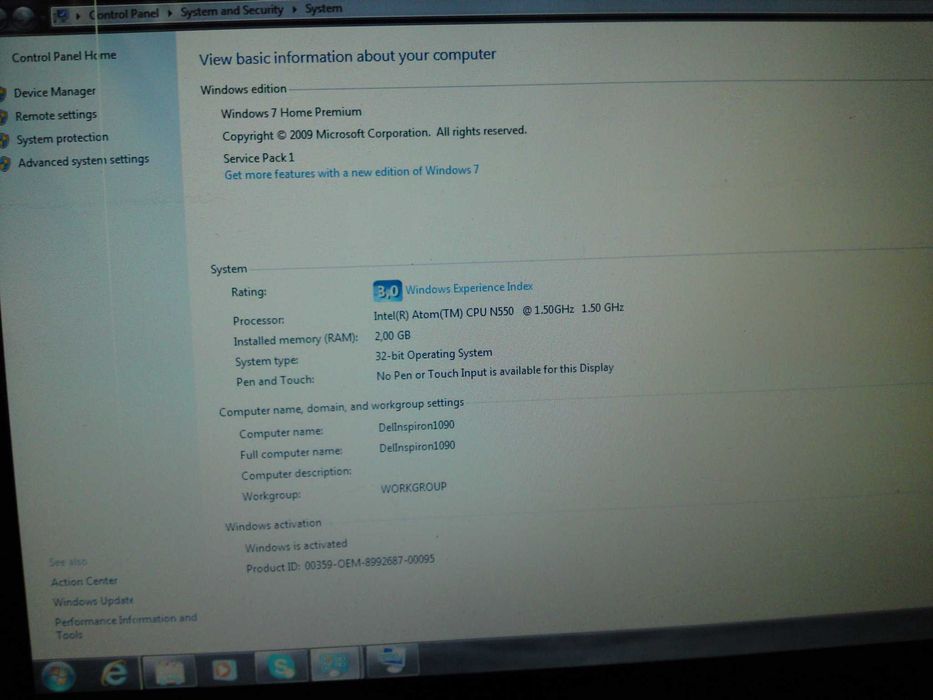Click System and Security breadcrumb

[x=231, y=11]
